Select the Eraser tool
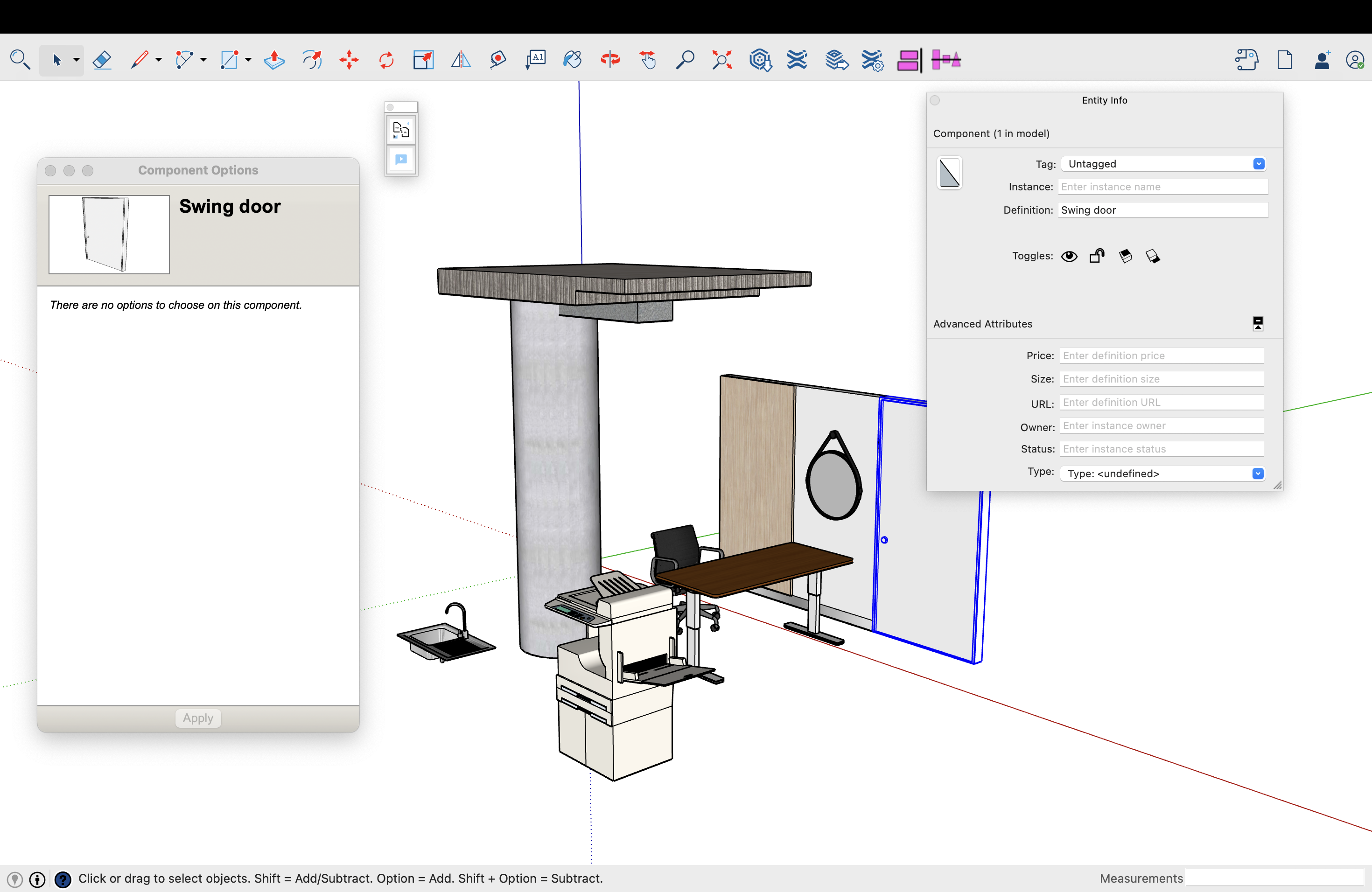This screenshot has height=892, width=1372. (102, 60)
